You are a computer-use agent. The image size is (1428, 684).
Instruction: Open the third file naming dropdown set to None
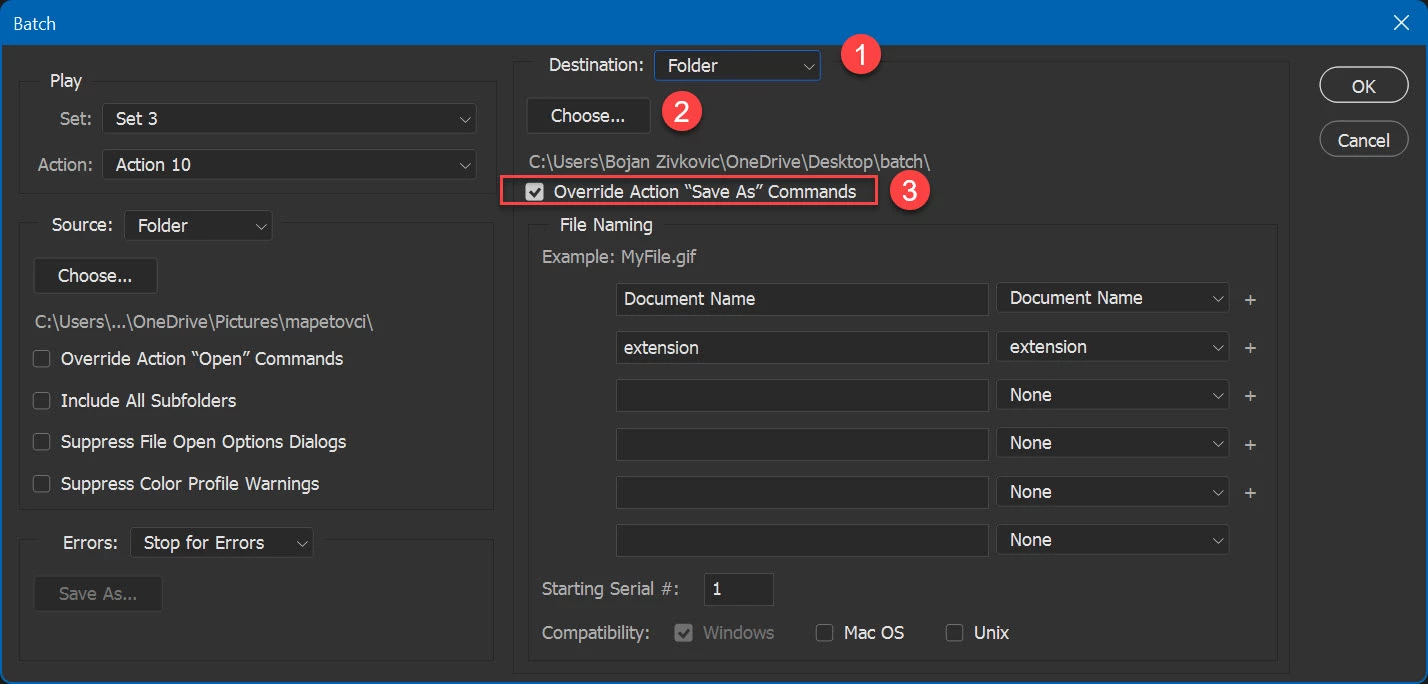tap(1112, 395)
